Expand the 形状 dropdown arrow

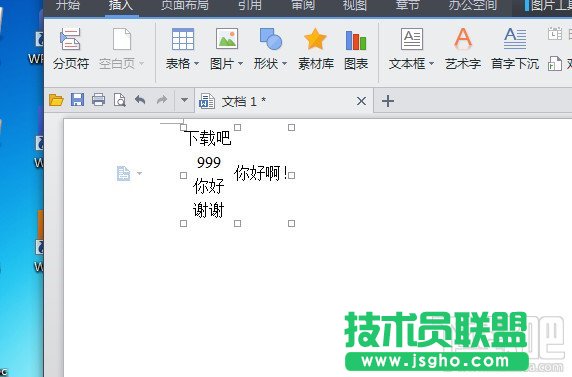point(285,64)
